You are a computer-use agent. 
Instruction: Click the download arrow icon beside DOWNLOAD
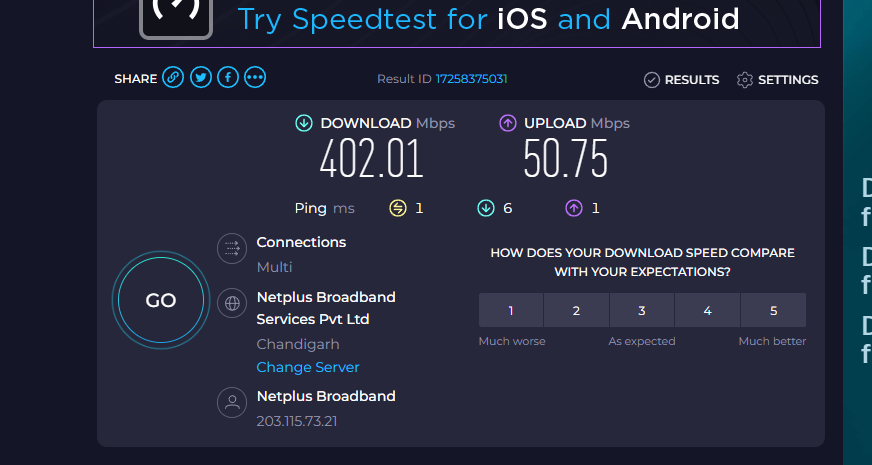[x=304, y=123]
